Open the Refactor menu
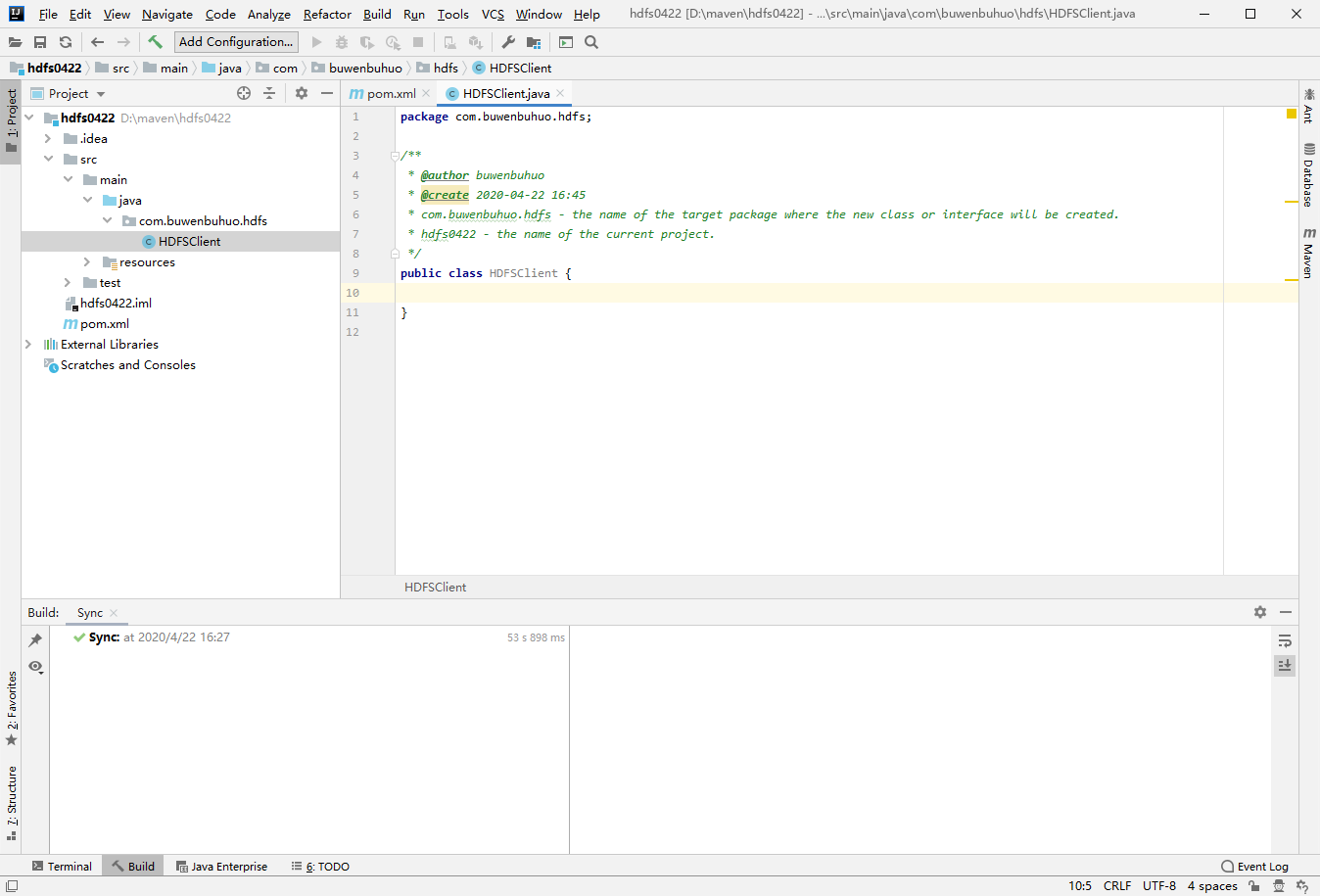 (327, 14)
